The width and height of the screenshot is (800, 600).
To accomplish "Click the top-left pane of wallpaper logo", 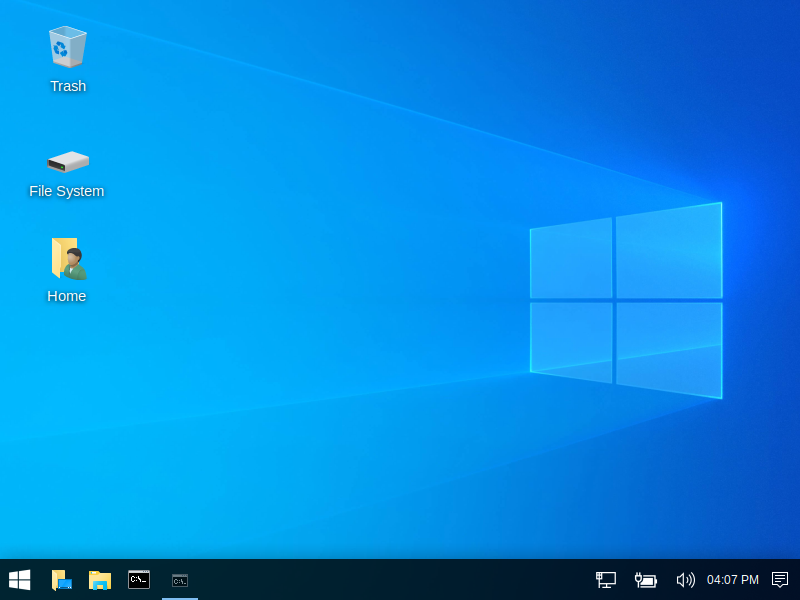I will (571, 260).
